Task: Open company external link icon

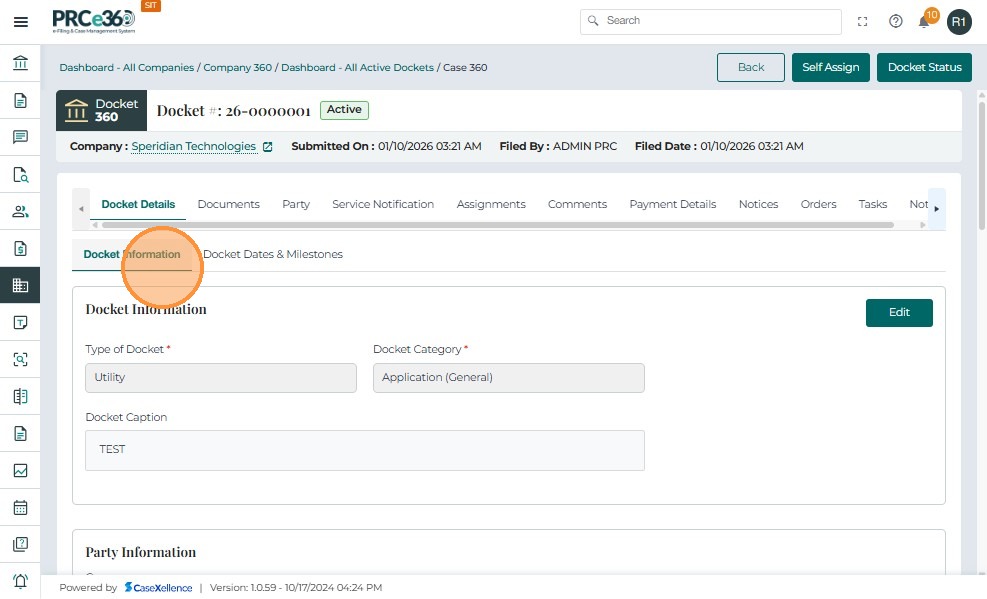Action: point(268,147)
